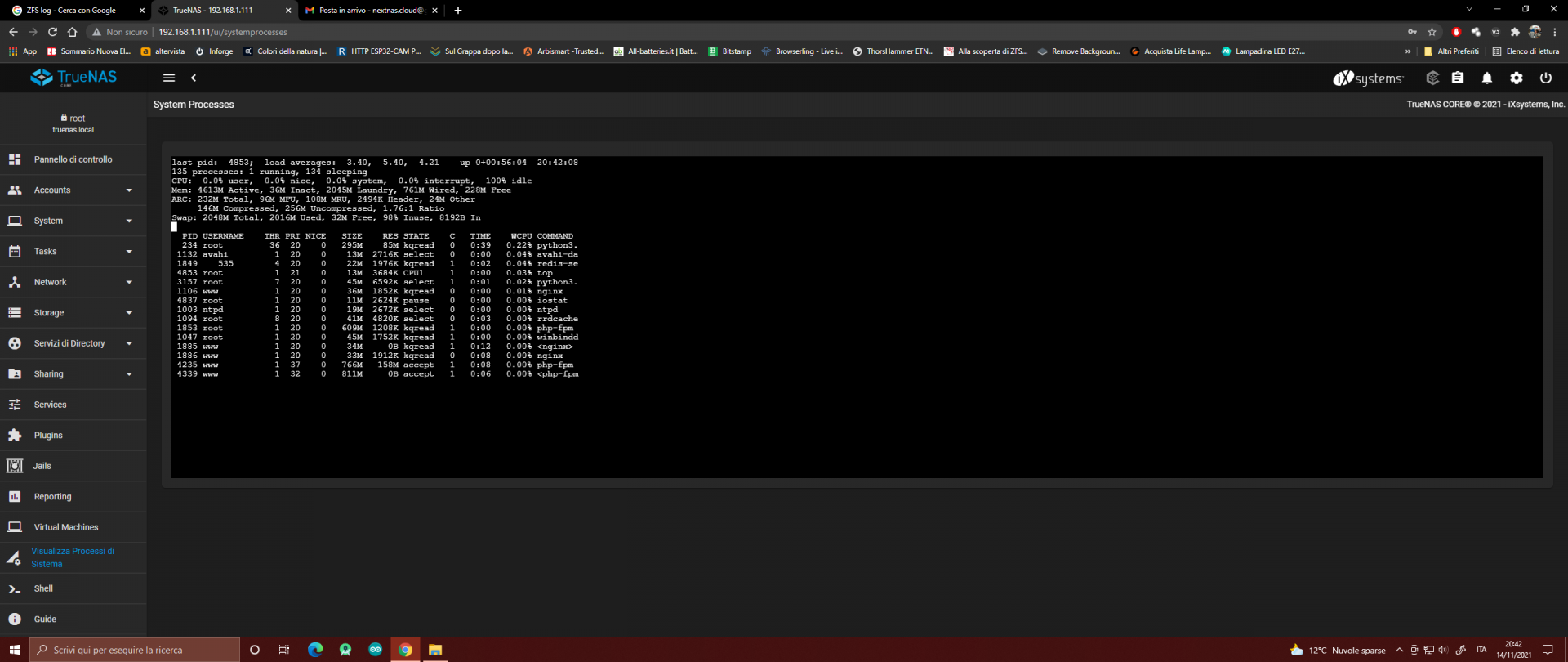1568x662 pixels.
Task: Click the Network icon in sidebar
Action: pyautogui.click(x=15, y=282)
